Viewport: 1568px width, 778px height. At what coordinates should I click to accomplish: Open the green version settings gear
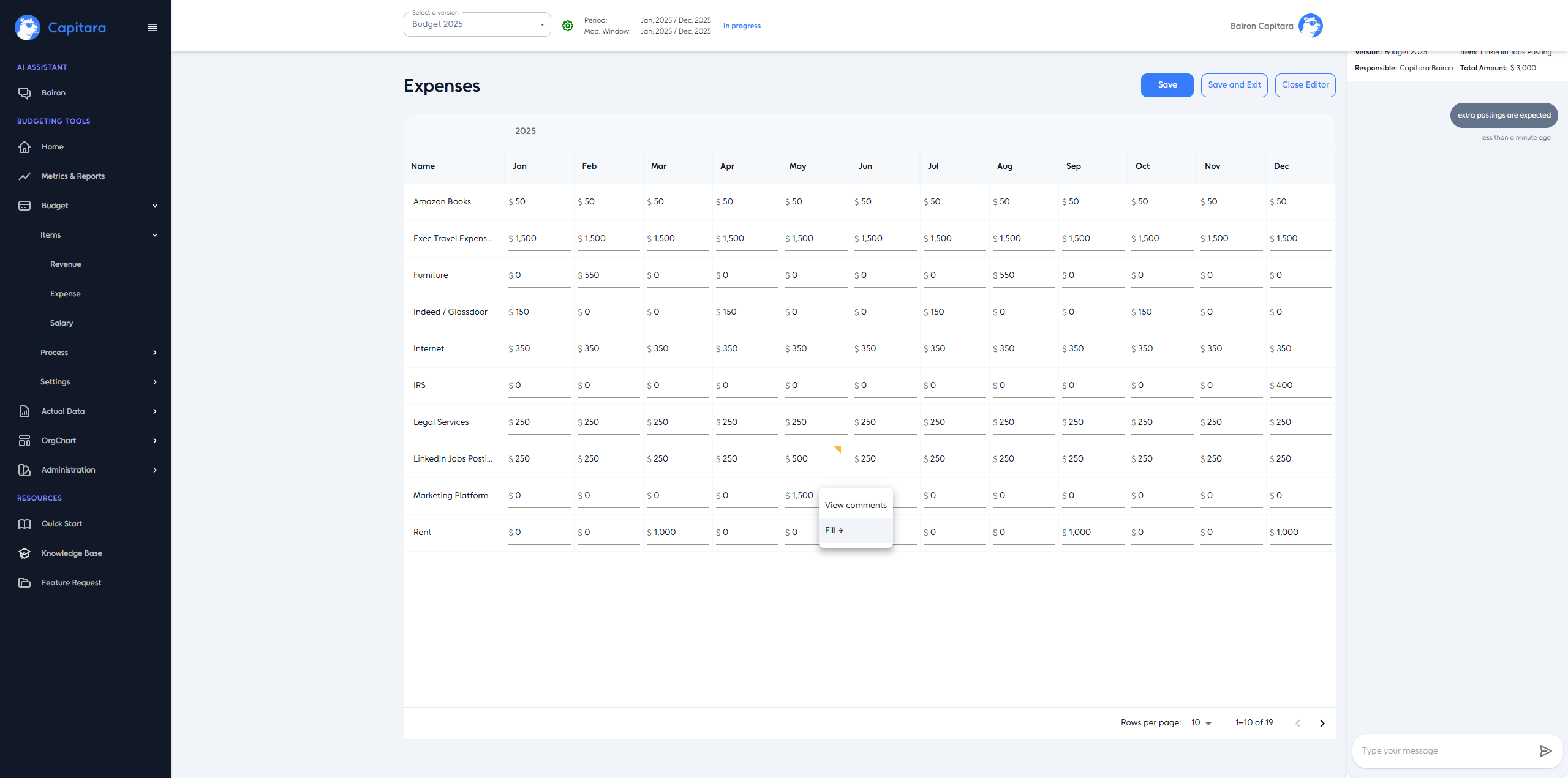coord(568,26)
